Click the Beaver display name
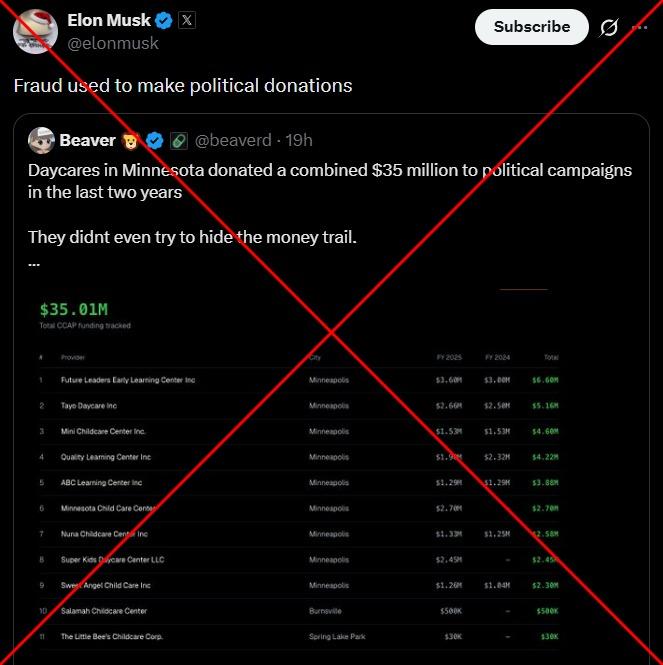 (87, 140)
